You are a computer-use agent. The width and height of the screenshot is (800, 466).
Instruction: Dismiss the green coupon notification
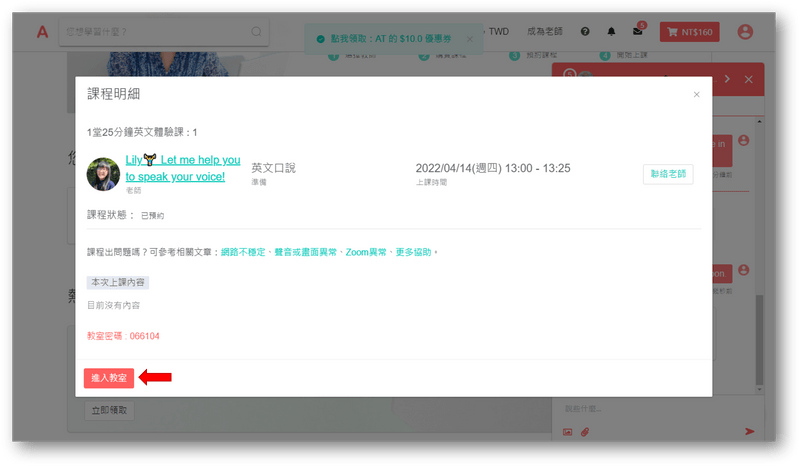(470, 39)
